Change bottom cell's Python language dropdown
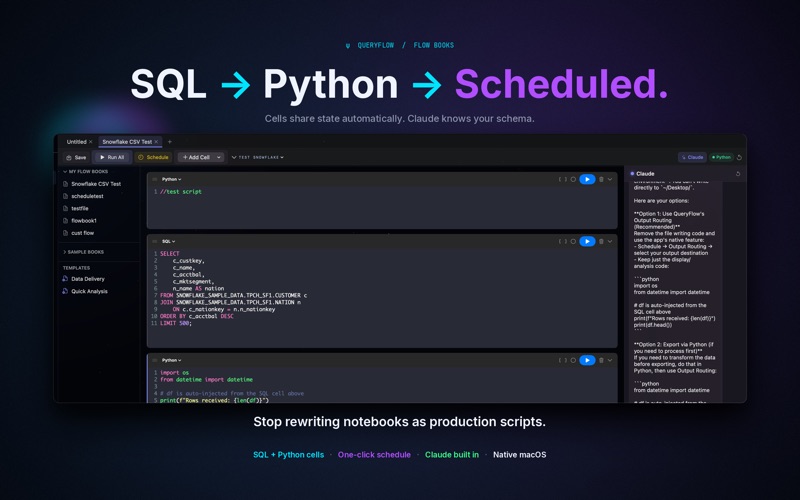 click(x=171, y=360)
